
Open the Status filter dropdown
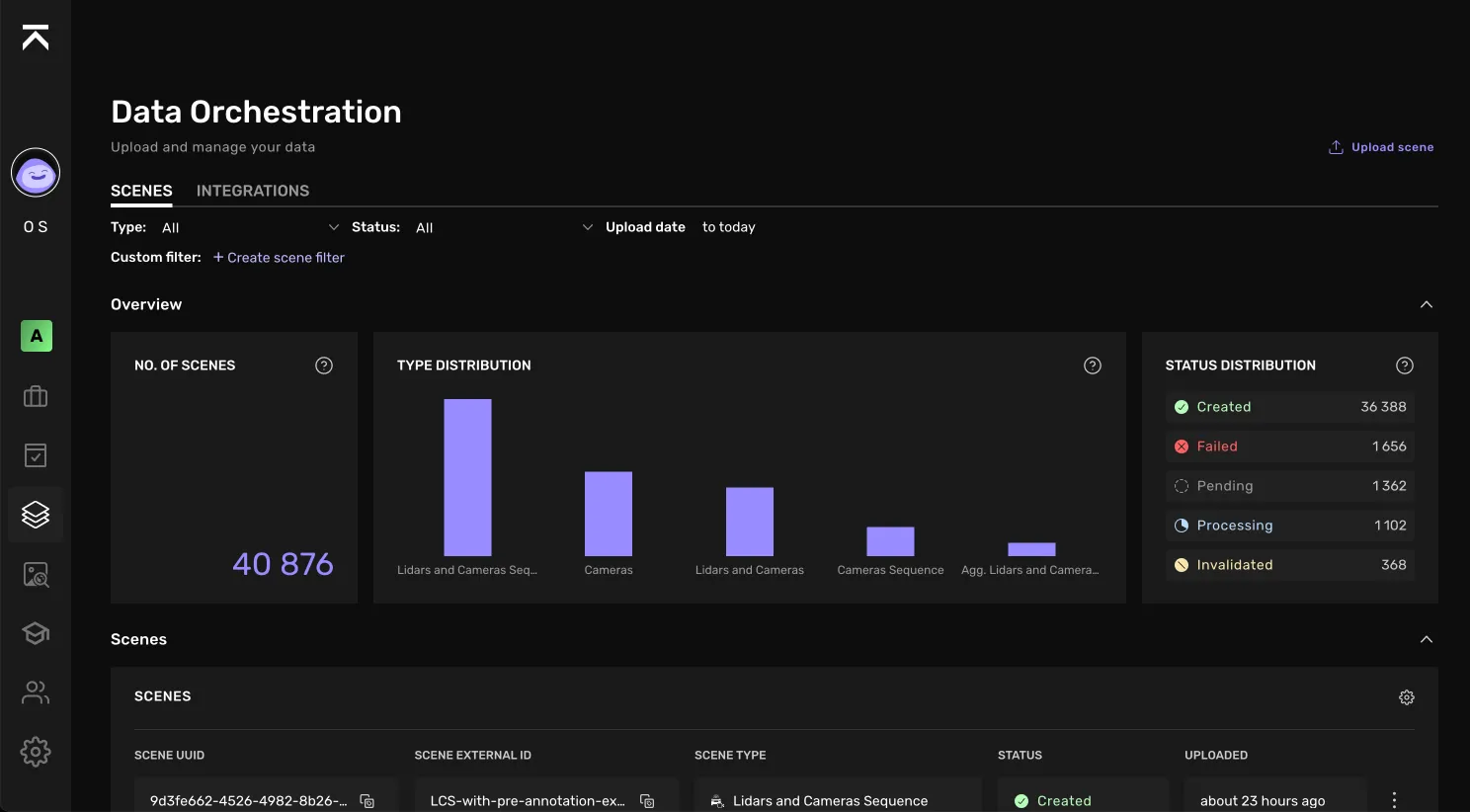click(x=504, y=227)
